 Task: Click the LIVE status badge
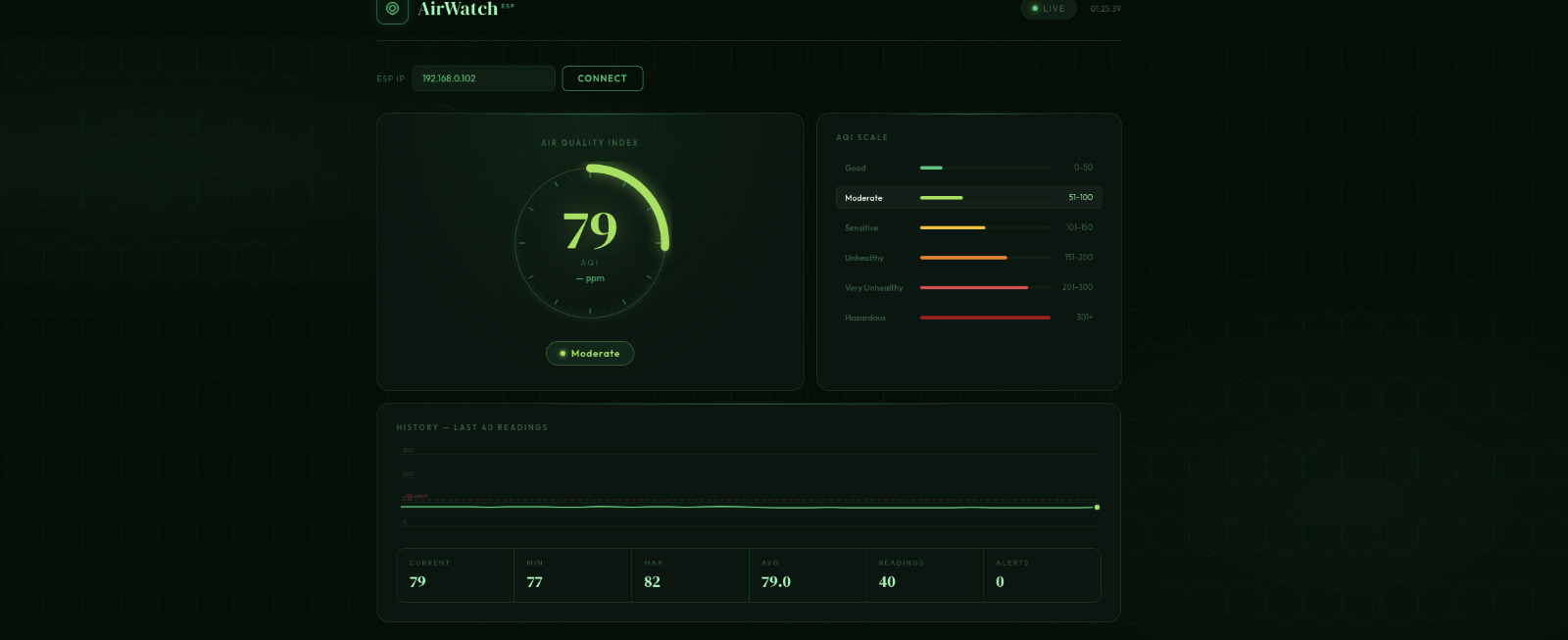click(x=1049, y=9)
